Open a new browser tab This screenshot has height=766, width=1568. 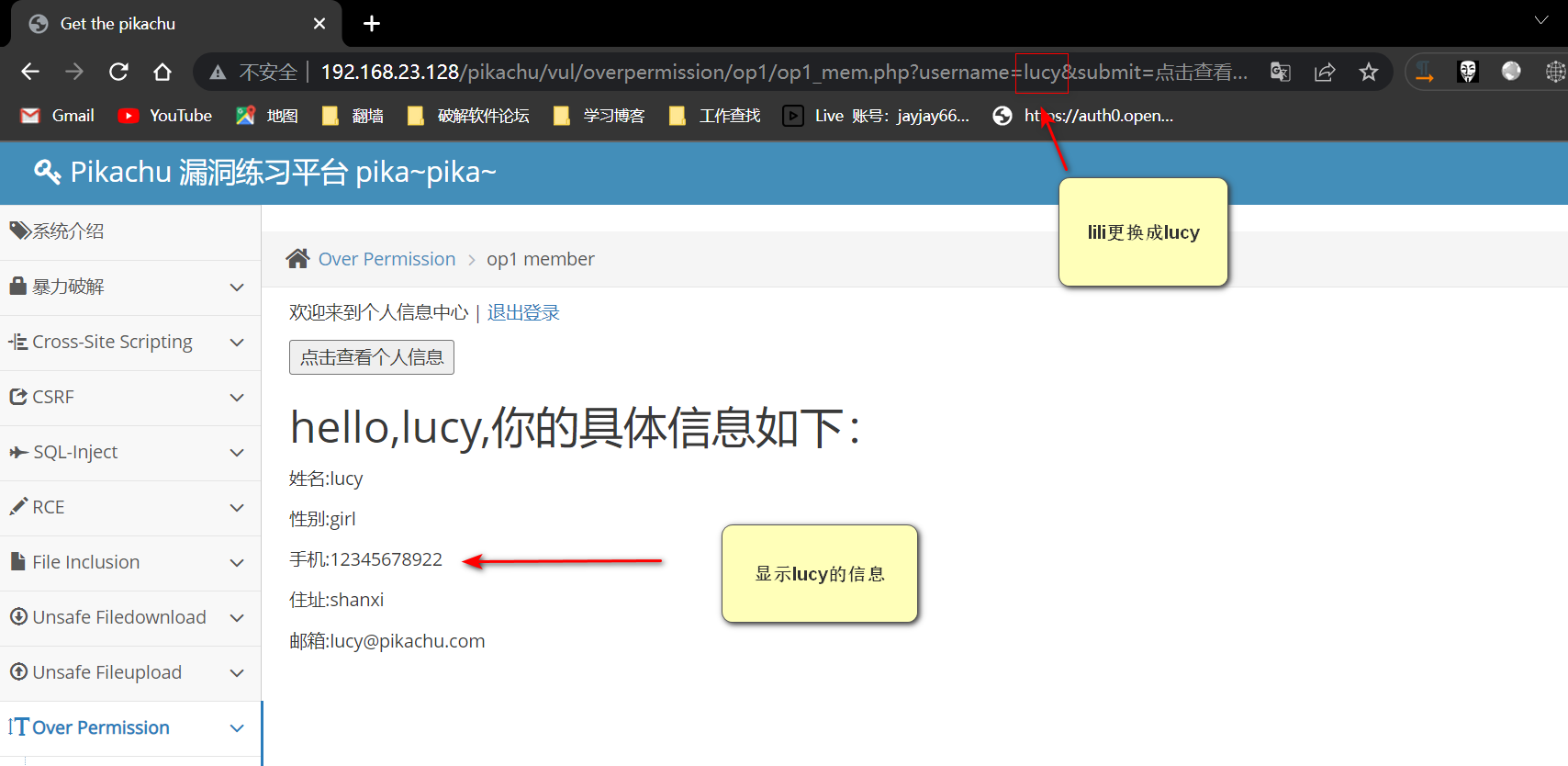point(372,24)
